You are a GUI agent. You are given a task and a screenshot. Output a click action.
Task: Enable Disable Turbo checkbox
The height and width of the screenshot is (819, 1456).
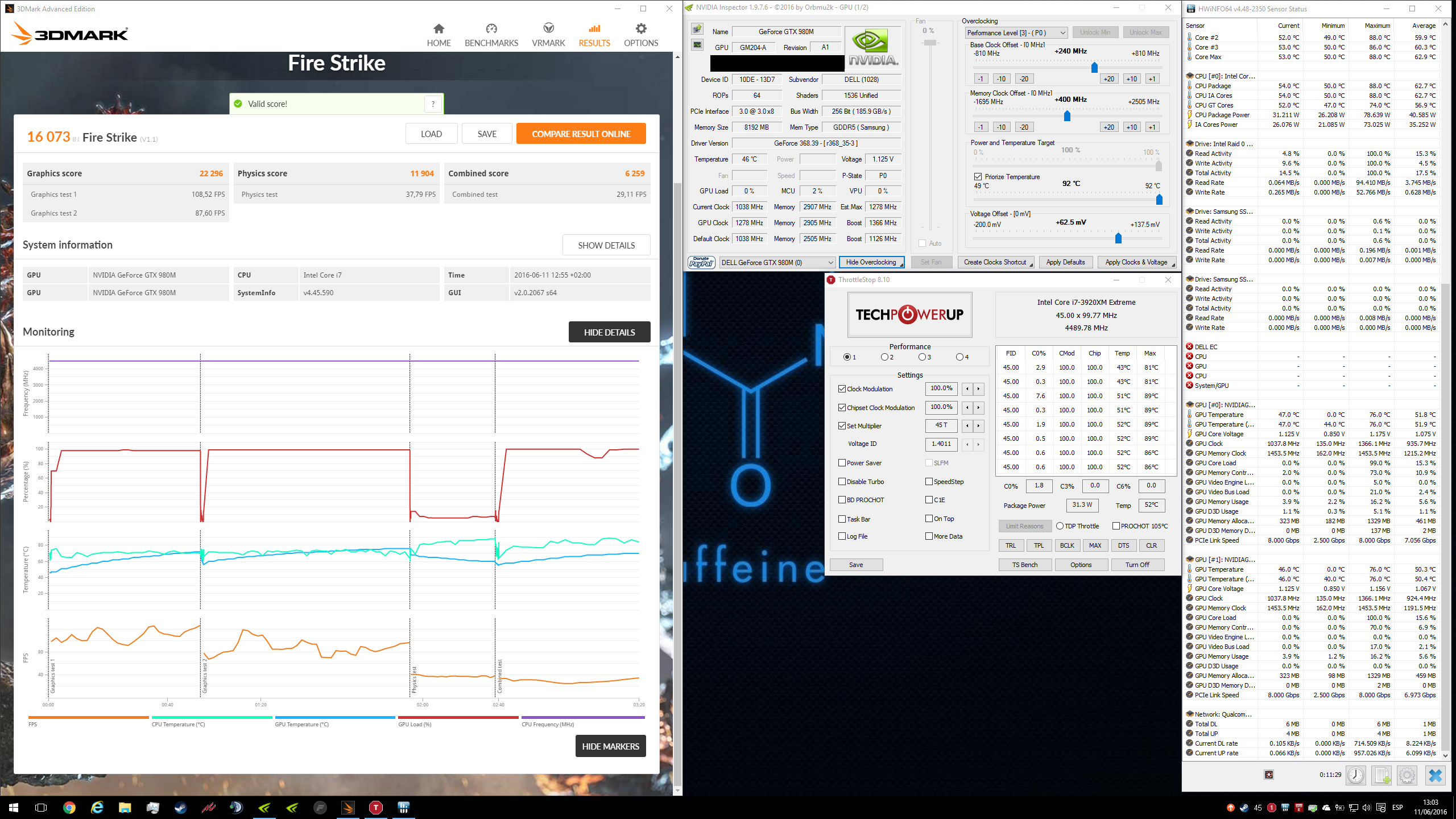842,482
